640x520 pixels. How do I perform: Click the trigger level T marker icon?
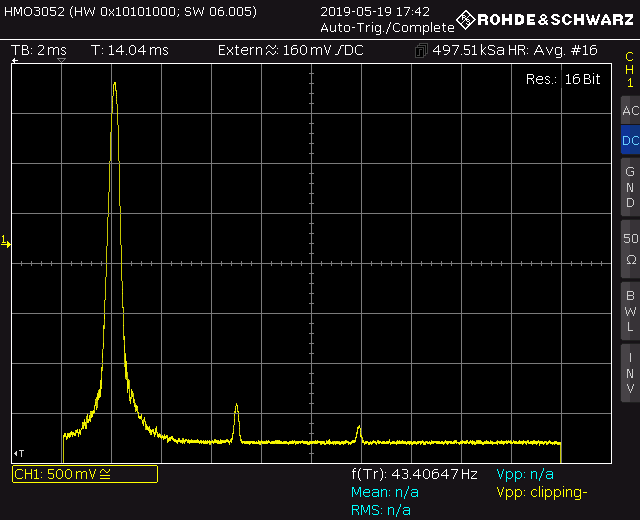(x=18, y=453)
